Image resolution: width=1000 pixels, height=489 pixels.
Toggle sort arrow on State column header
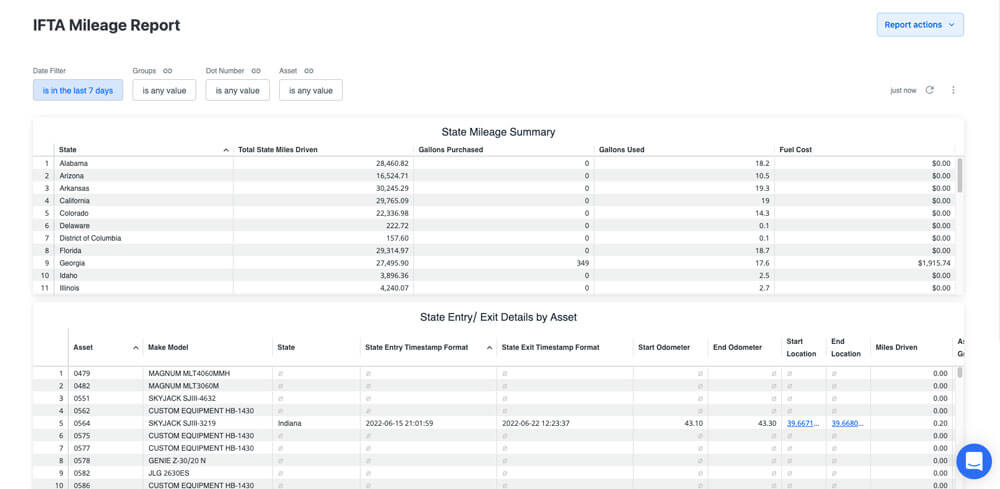(x=226, y=150)
